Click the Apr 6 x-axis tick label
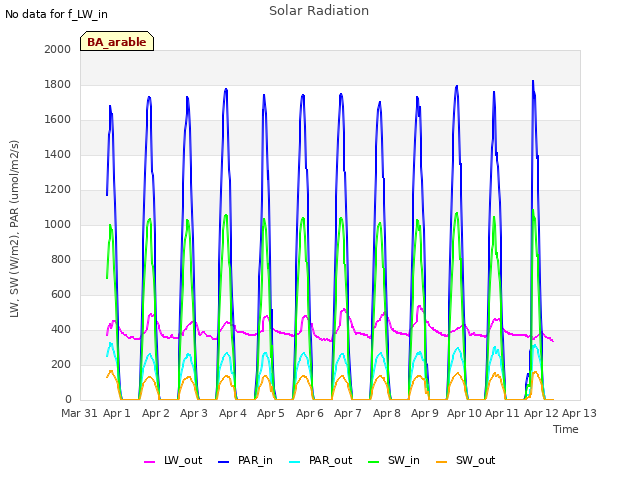Viewport: 640px width, 480px height. click(309, 413)
